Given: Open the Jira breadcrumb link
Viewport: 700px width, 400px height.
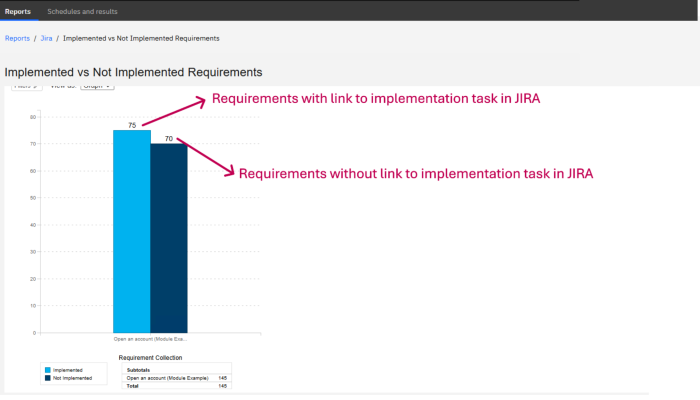Looking at the screenshot, I should coord(46,38).
